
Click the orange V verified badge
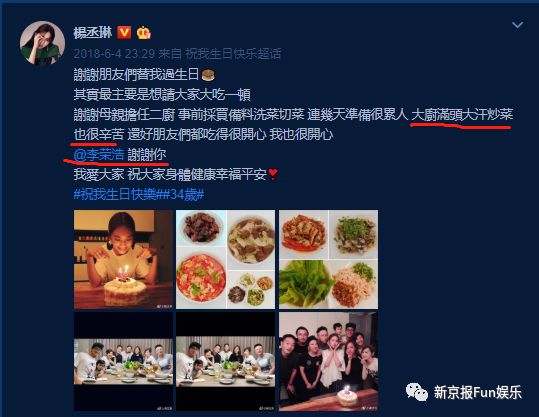[124, 33]
